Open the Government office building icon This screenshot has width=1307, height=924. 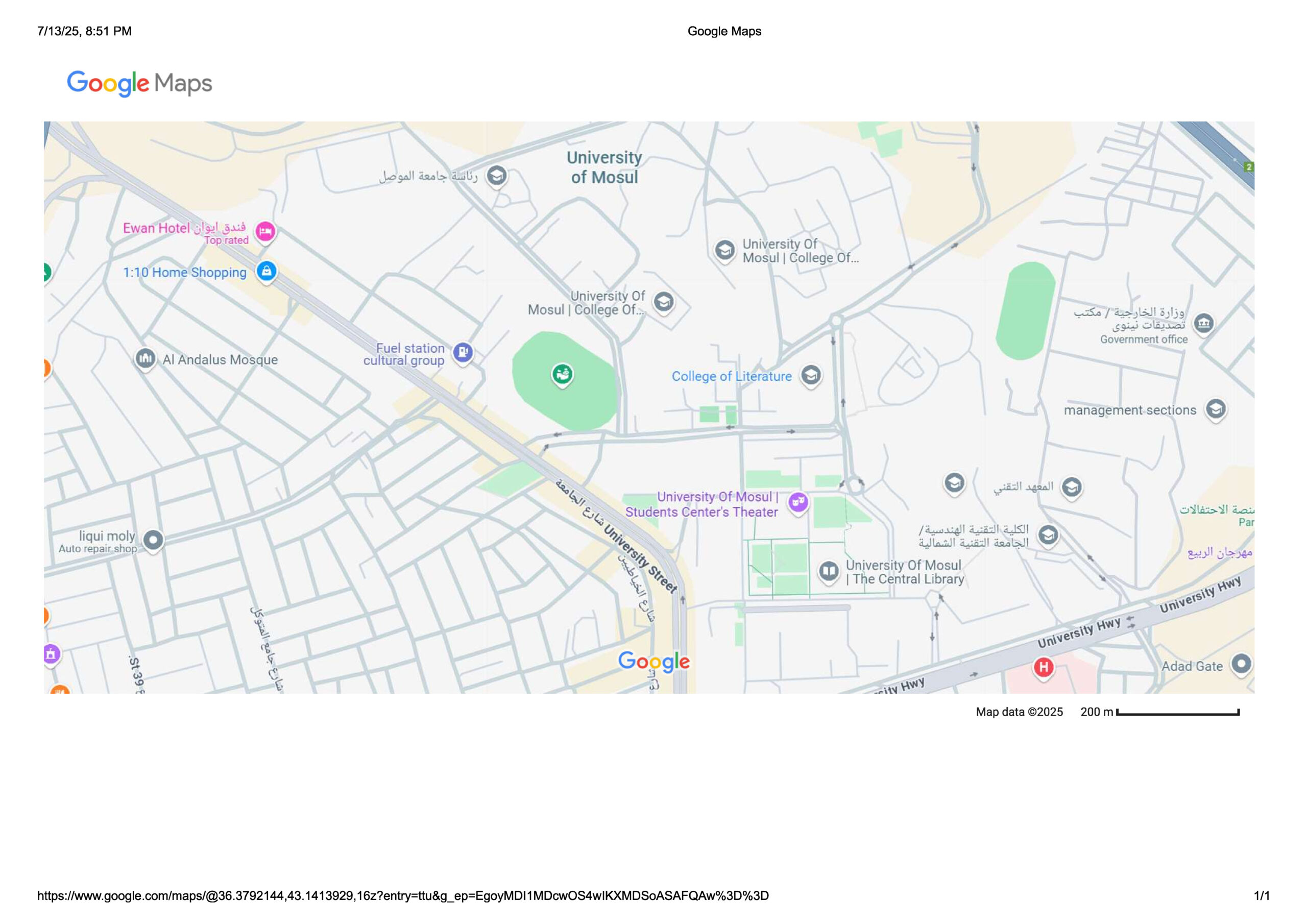[1203, 324]
